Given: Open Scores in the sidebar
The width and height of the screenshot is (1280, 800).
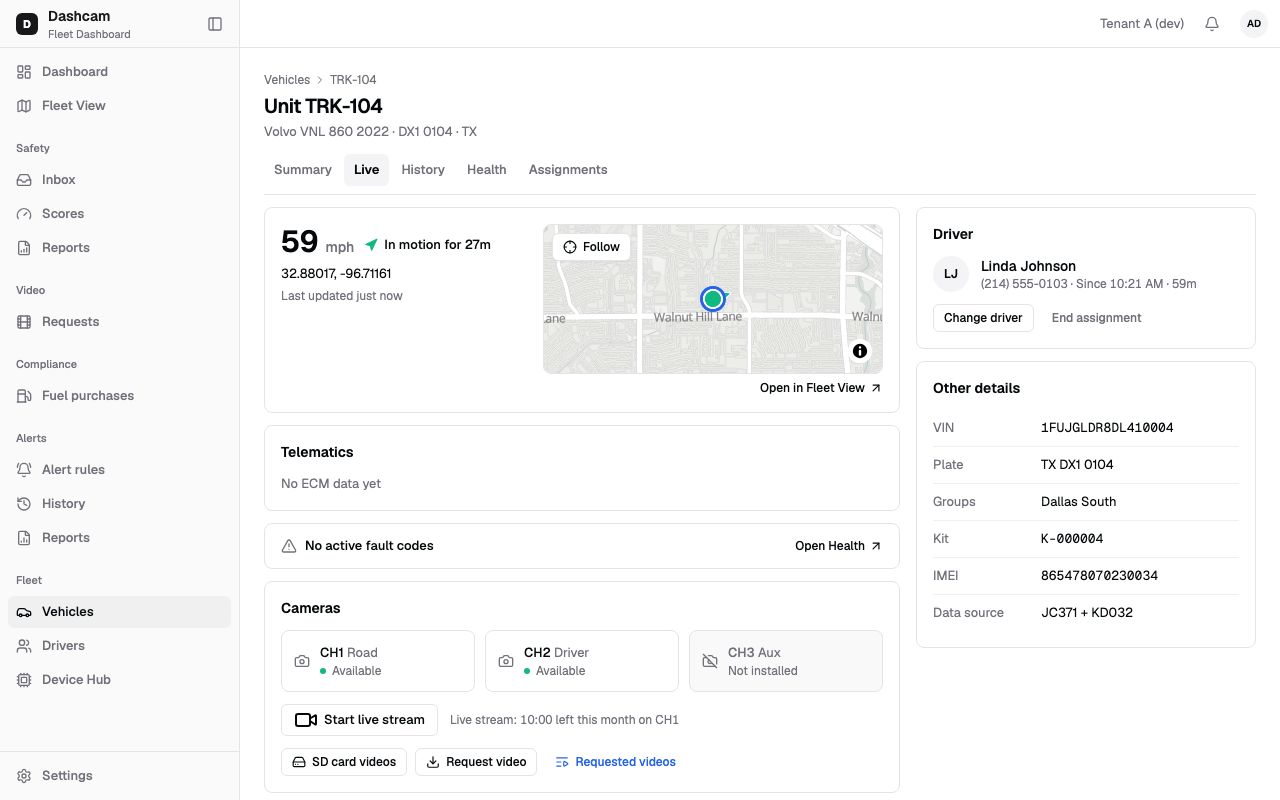Looking at the screenshot, I should pos(119,214).
